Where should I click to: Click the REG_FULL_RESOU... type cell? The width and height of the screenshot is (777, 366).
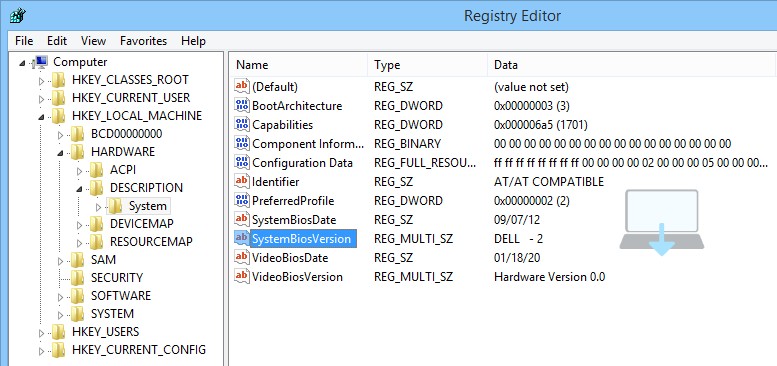coord(425,162)
